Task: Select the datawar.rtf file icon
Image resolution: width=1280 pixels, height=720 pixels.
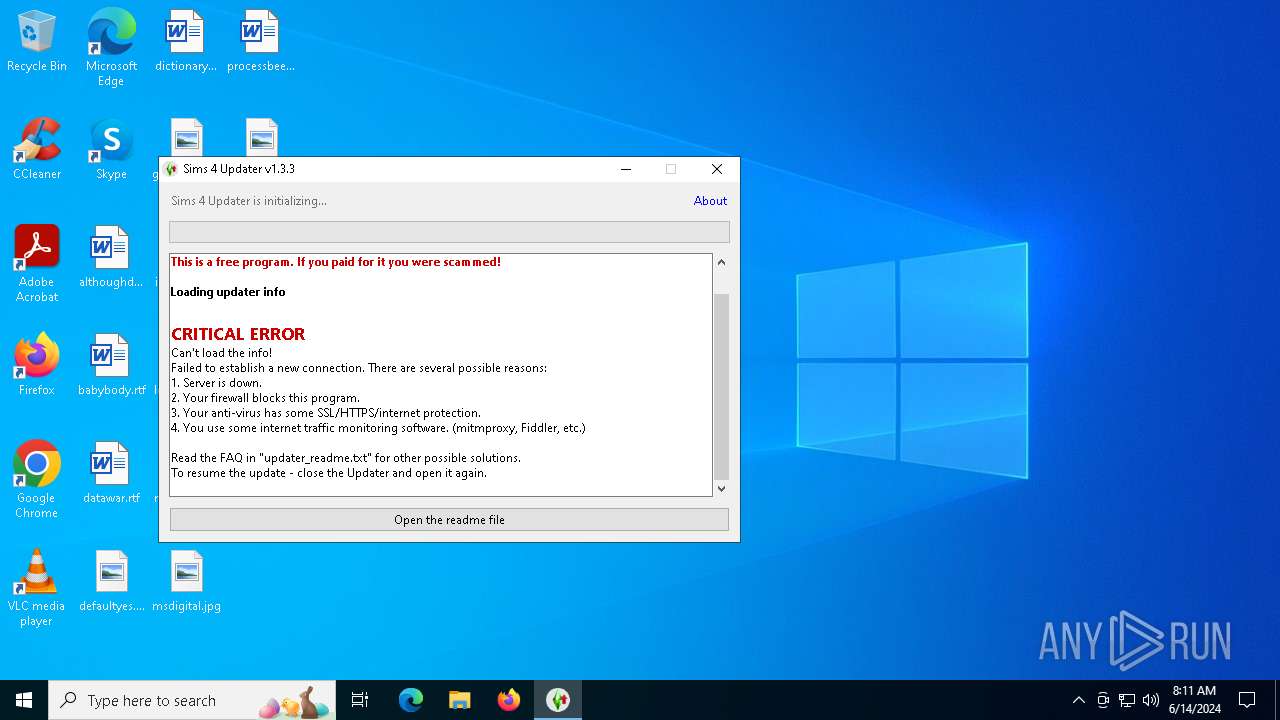Action: [x=111, y=474]
